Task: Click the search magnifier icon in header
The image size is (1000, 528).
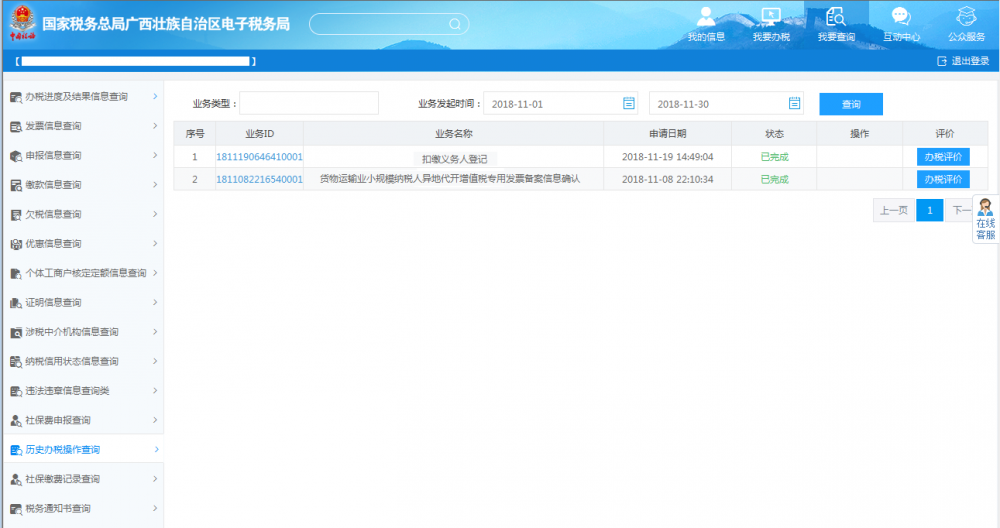Action: (453, 25)
